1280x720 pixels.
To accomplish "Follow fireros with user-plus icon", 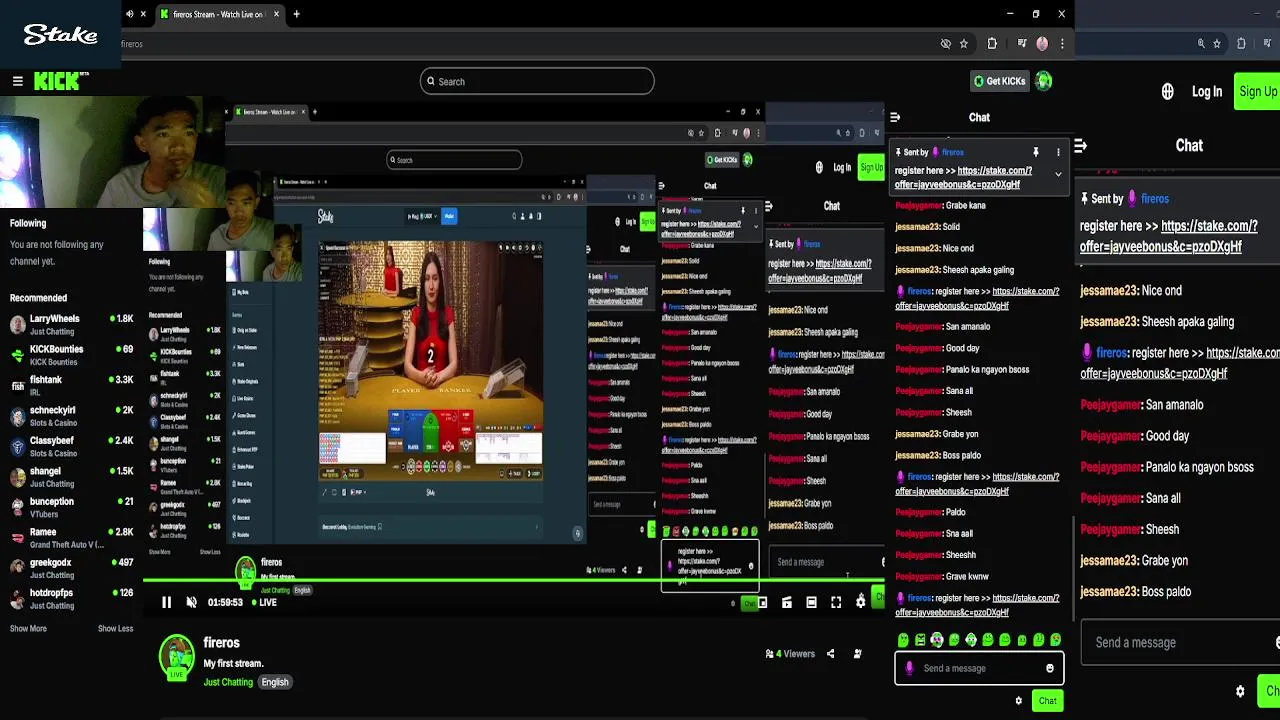I will 857,654.
